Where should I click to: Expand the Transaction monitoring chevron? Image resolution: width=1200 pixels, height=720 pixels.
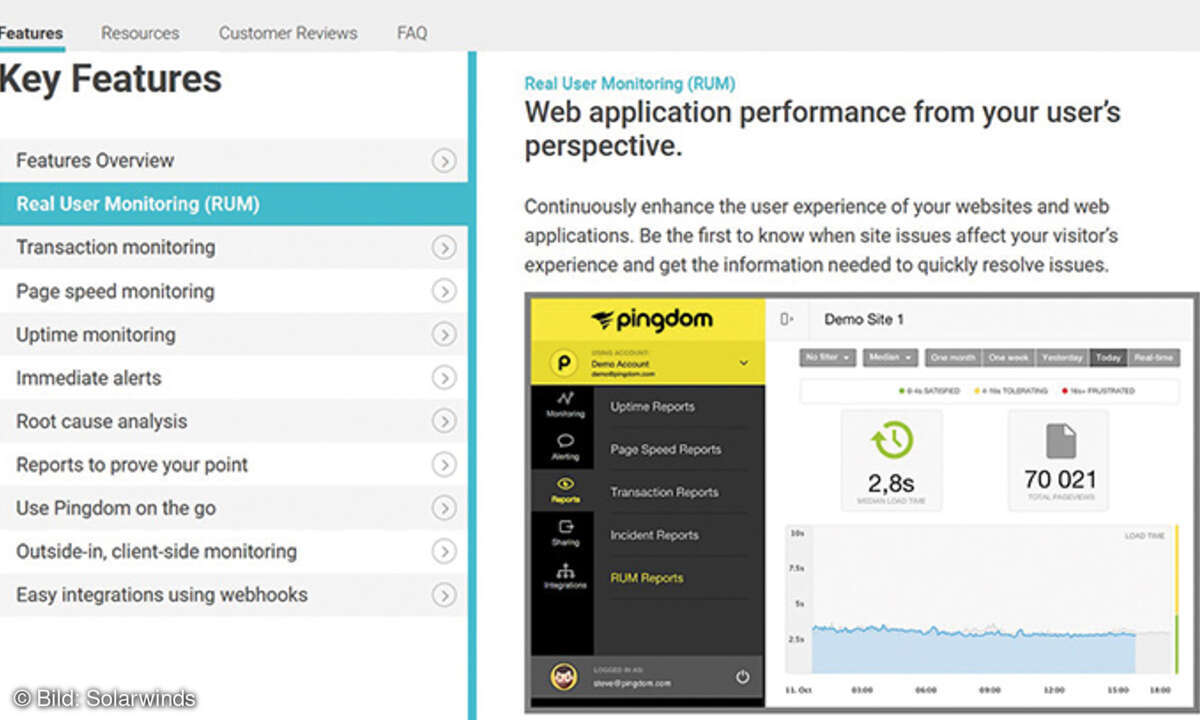coord(444,248)
